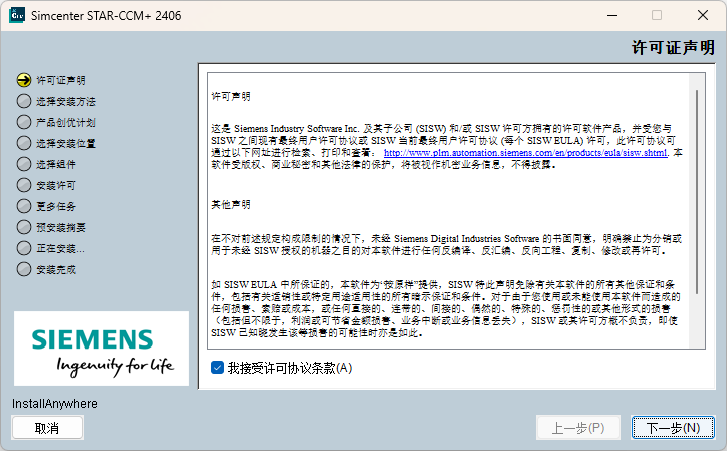Click the license text vertical scrollbar
727x451 pixels.
(697, 191)
